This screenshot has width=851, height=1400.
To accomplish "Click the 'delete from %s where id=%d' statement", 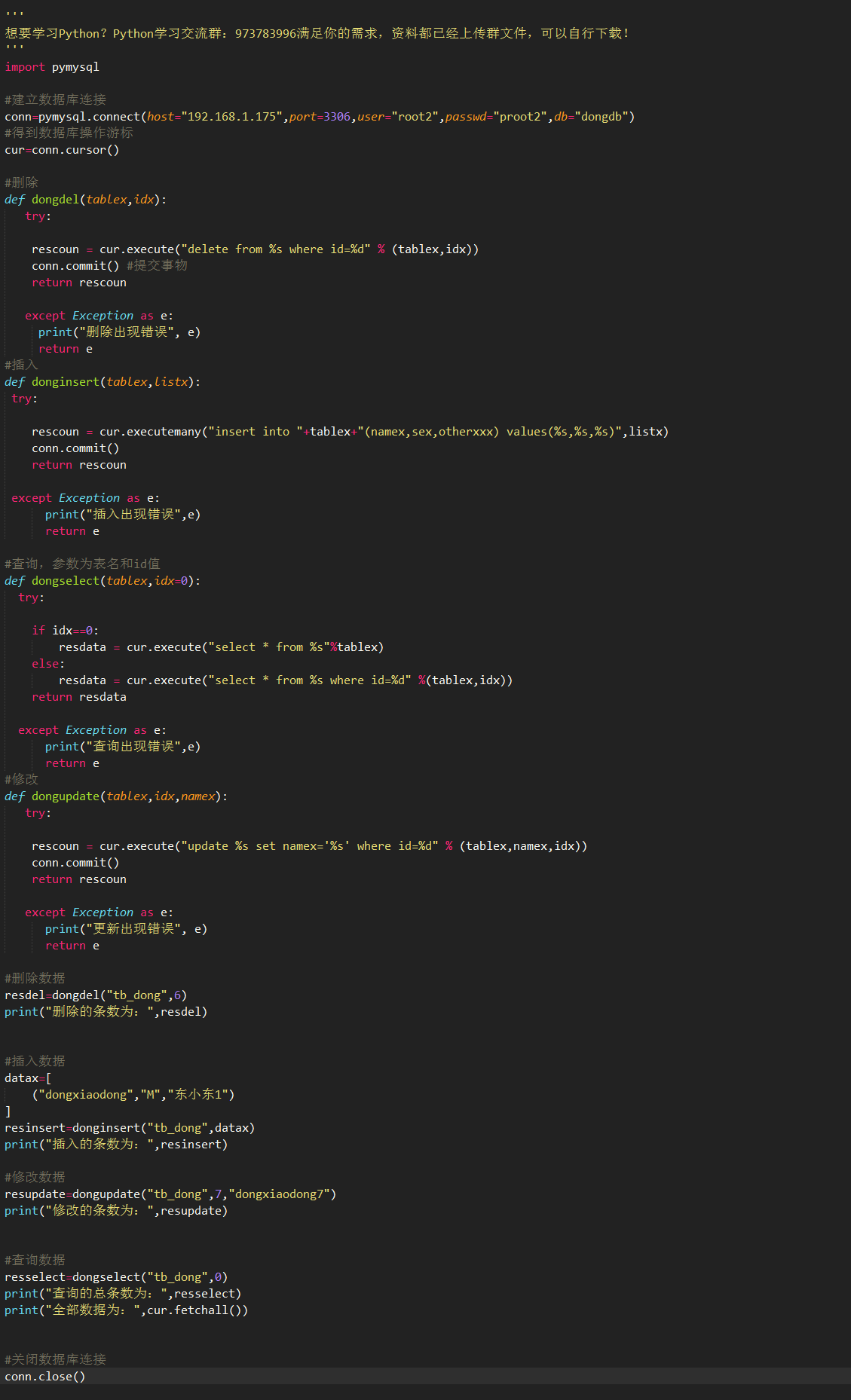I will click(255, 249).
